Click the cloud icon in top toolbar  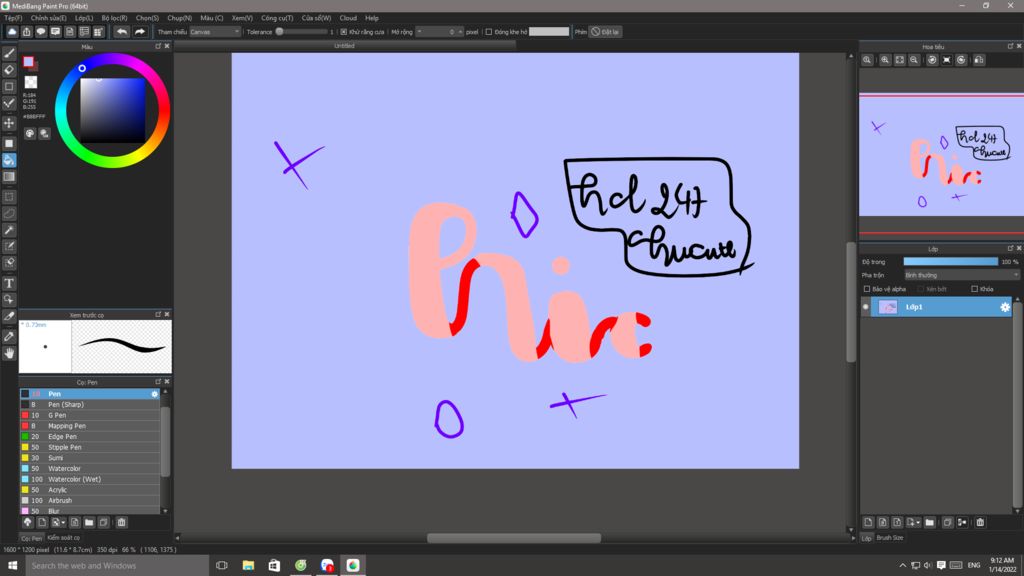[12, 31]
